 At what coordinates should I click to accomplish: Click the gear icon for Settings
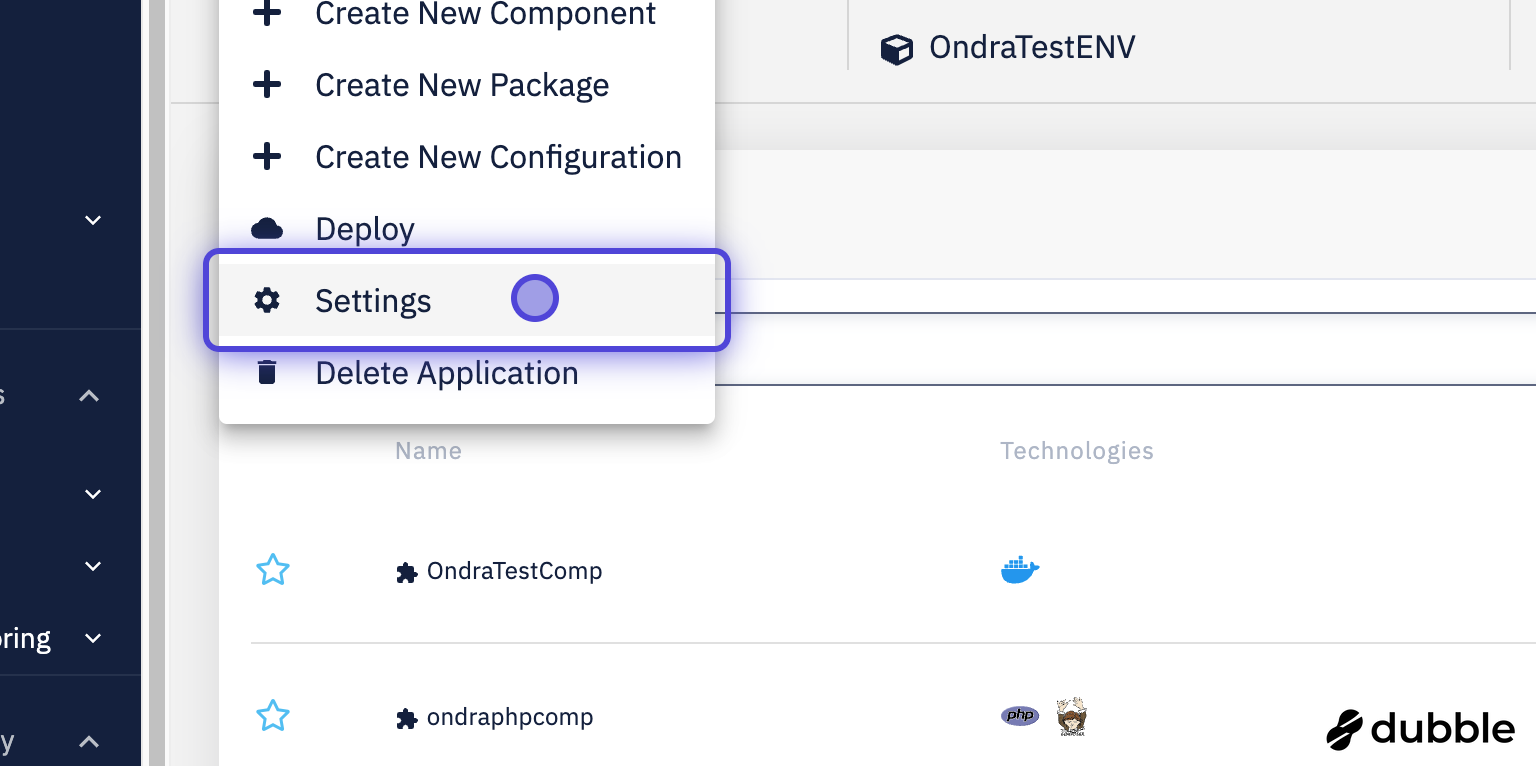[x=267, y=300]
